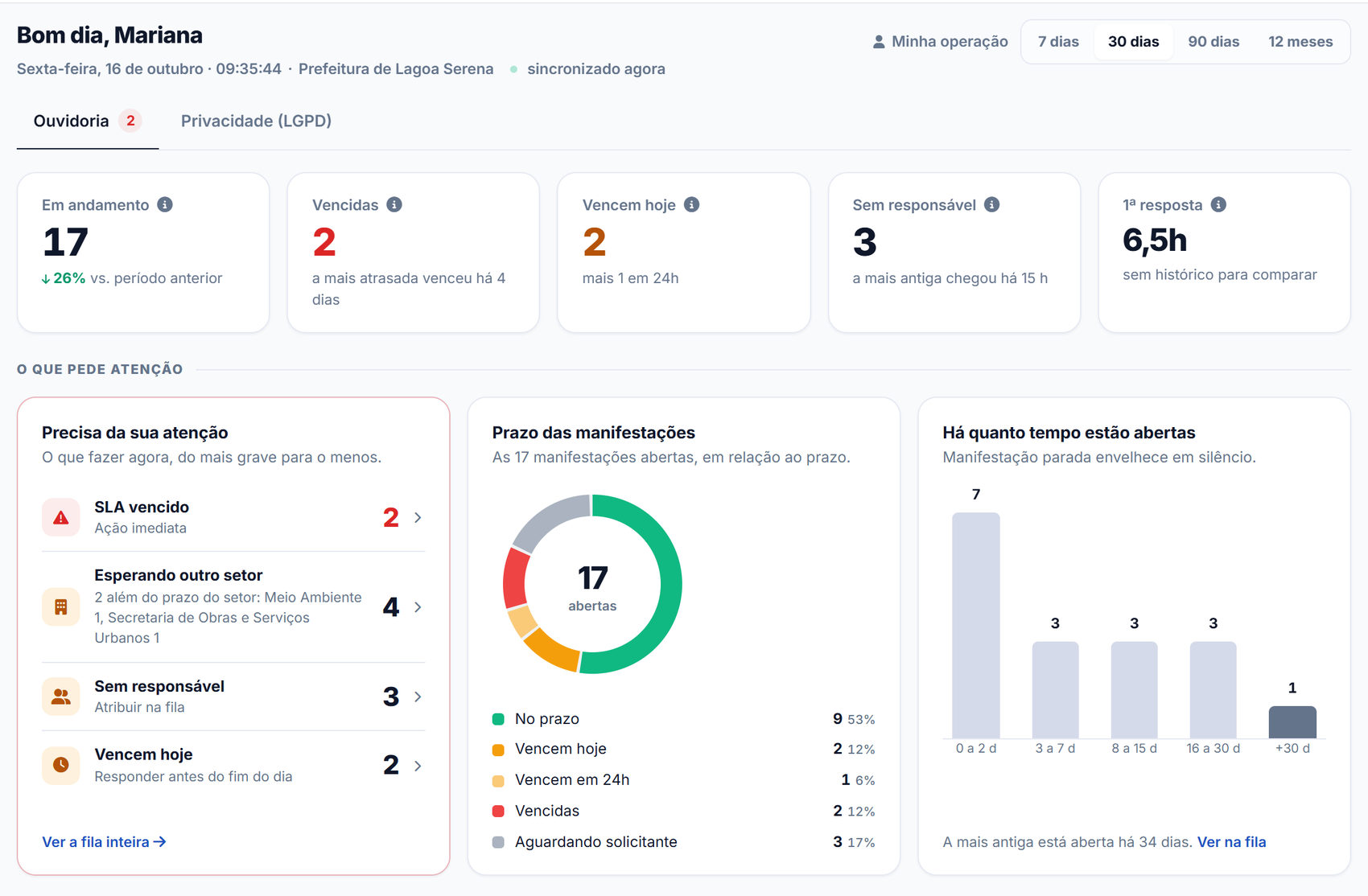Click the 17% value in the legend
The height and width of the screenshot is (896, 1368).
(861, 843)
